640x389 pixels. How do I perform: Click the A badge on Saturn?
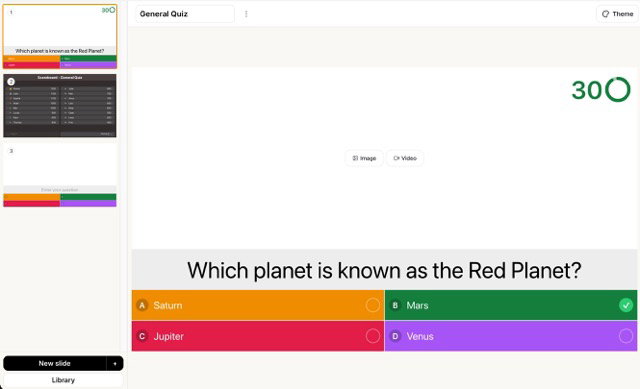142,305
